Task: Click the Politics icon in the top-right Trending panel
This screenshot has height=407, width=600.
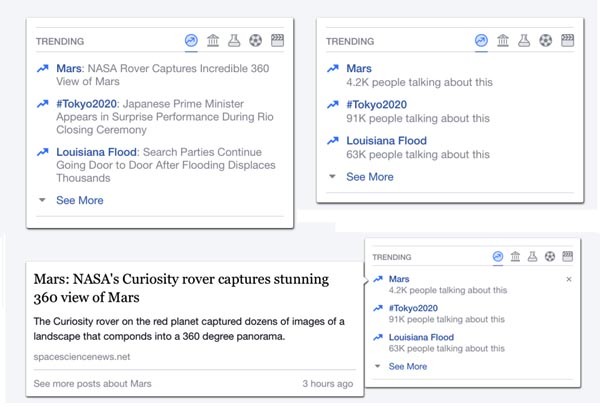Action: [503, 41]
